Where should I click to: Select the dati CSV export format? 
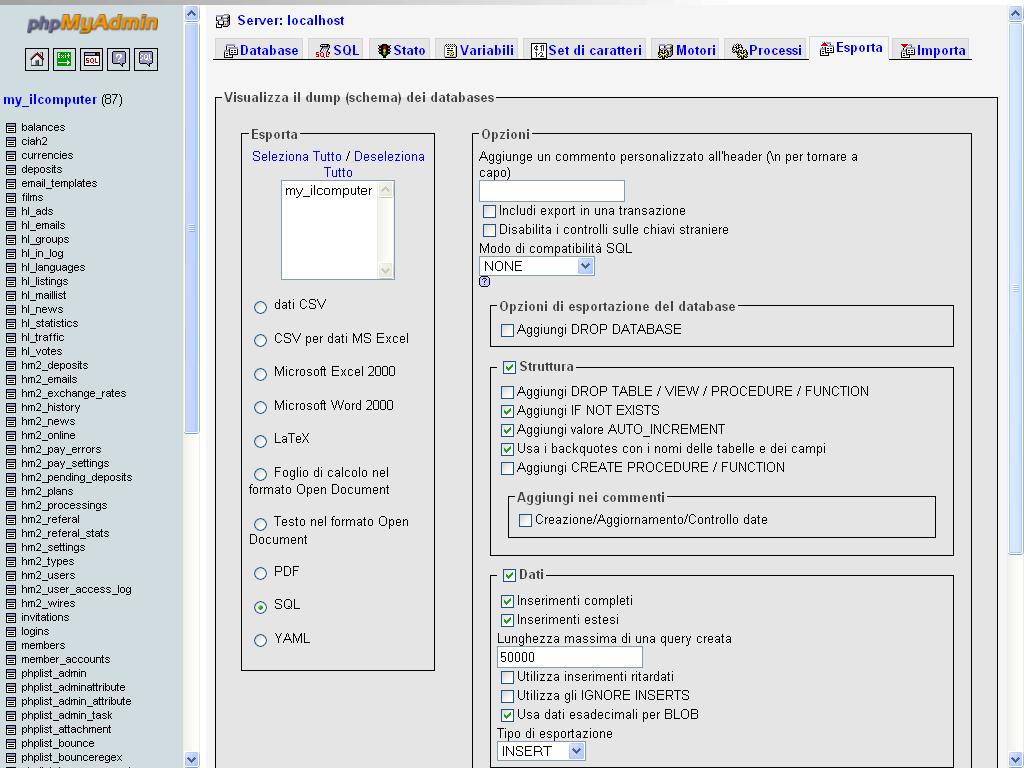261,307
